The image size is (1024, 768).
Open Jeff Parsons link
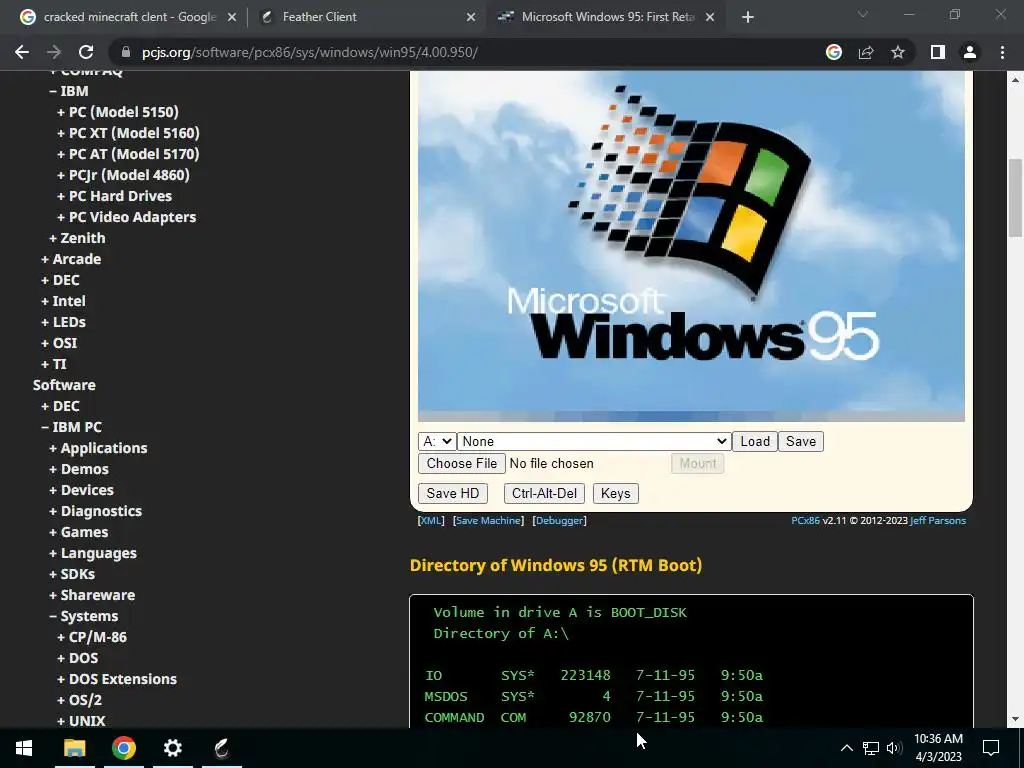tap(938, 520)
